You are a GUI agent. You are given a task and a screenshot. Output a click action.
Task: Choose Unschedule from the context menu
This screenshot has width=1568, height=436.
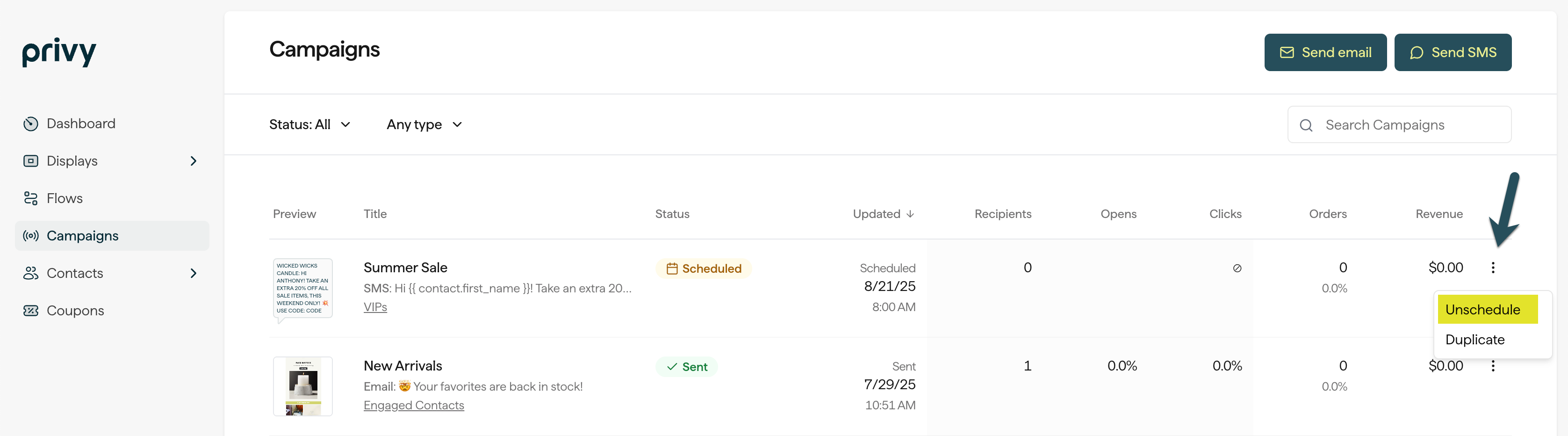(1487, 309)
